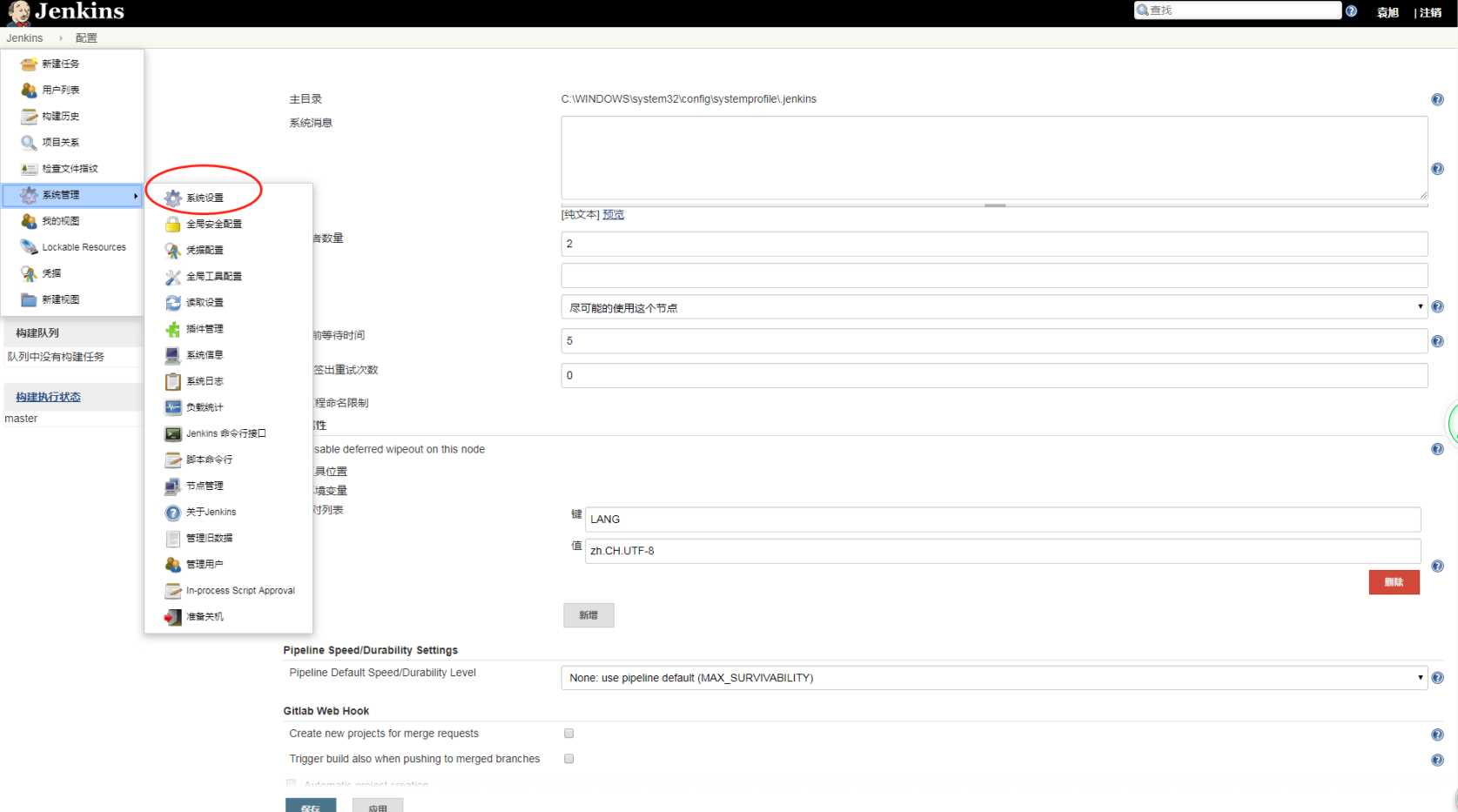1458x812 pixels.
Task: Click the 我的视图 icon in the sidebar
Action: [29, 221]
